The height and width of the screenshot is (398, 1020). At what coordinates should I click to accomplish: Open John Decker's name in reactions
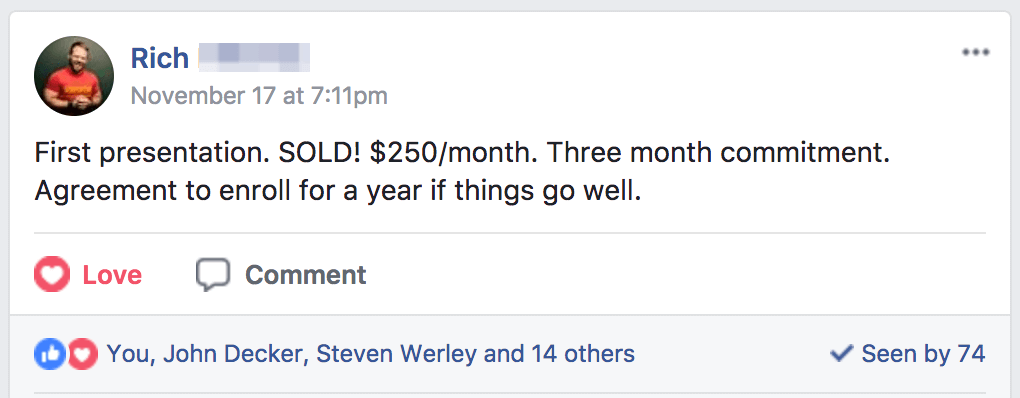click(233, 354)
